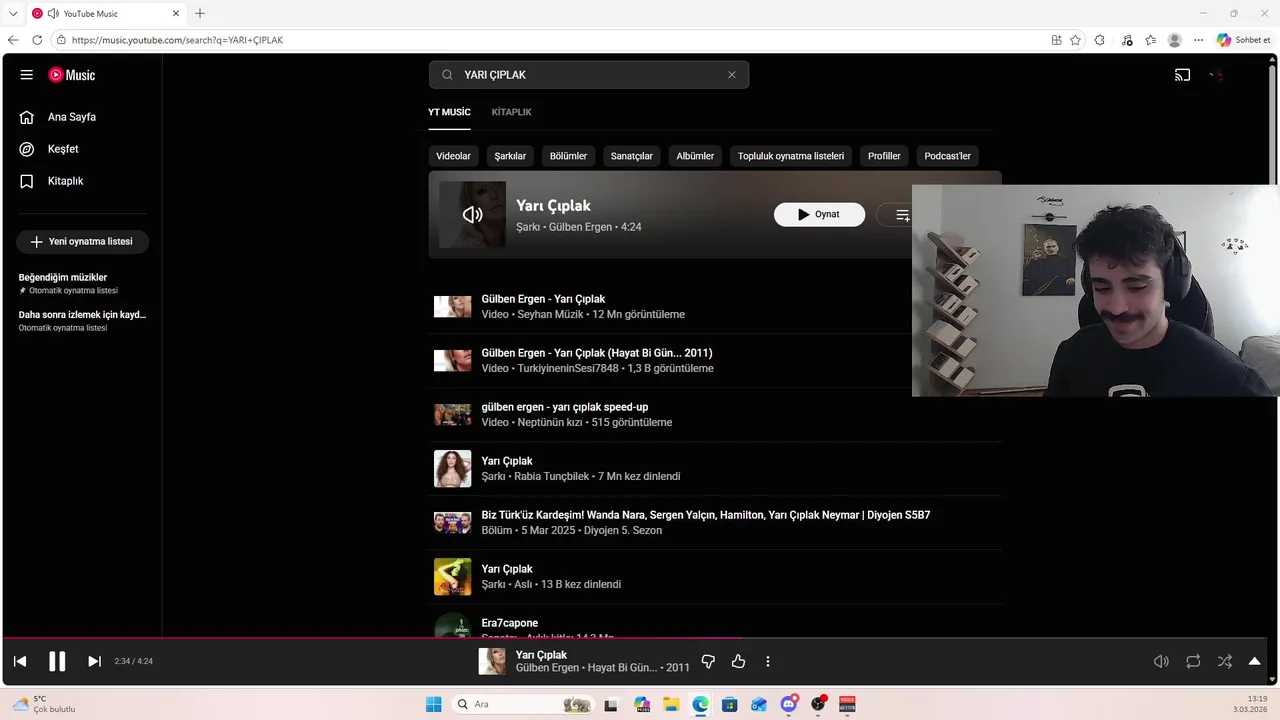Cast to a device
The image size is (1280, 720).
tap(1182, 75)
